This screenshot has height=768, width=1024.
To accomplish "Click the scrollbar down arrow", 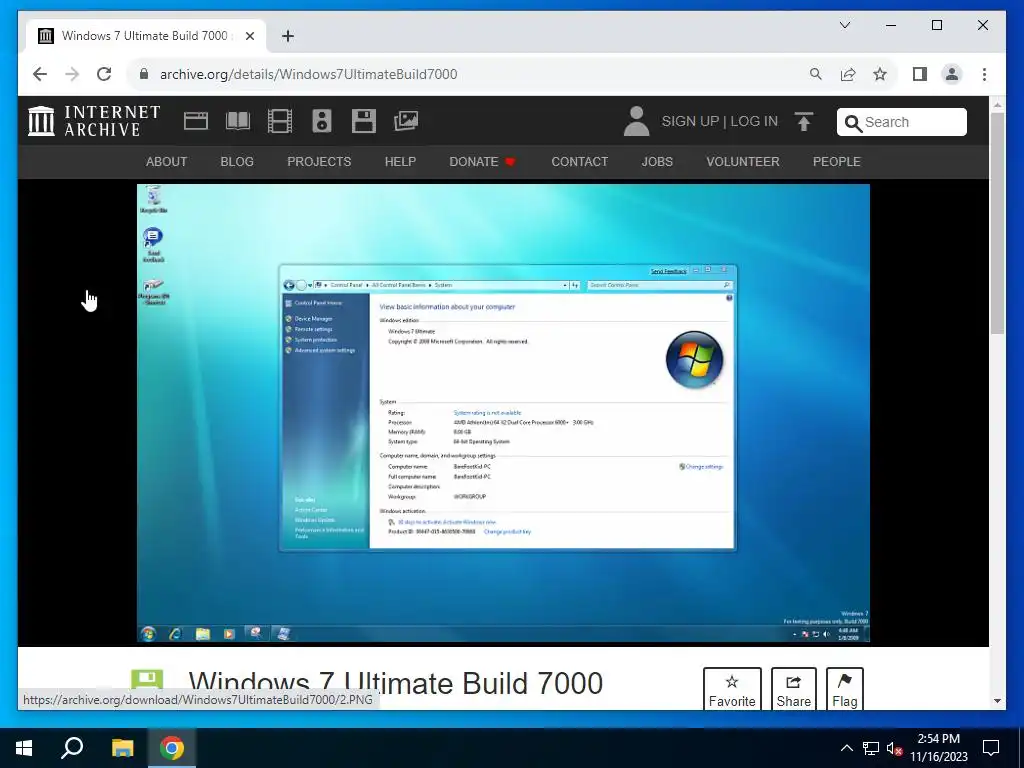I will (x=997, y=701).
